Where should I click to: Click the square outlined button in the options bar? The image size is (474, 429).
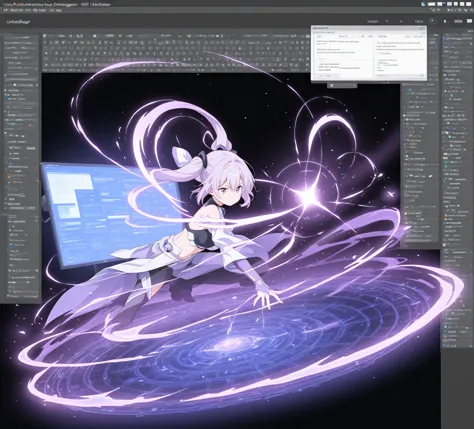(432, 21)
